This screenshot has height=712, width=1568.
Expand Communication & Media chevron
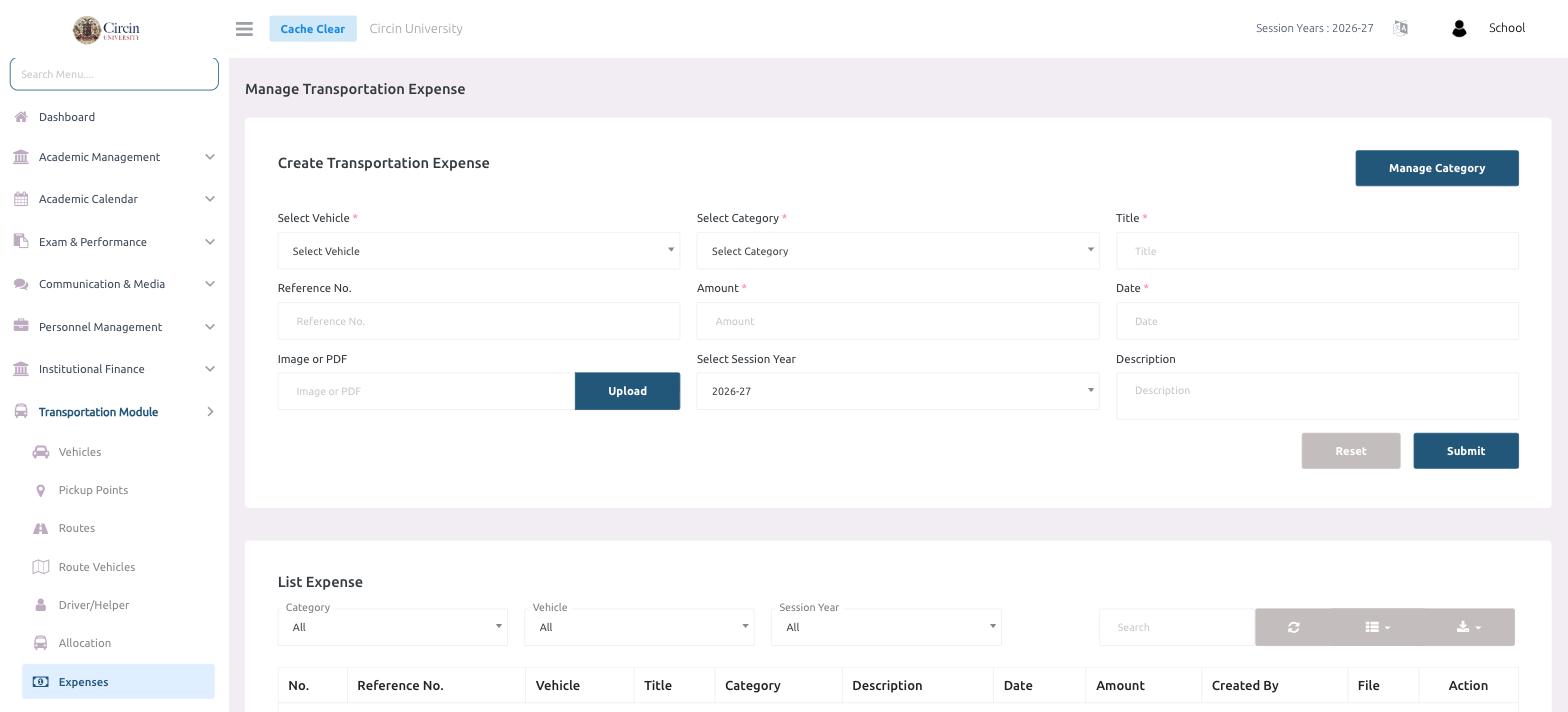(210, 284)
